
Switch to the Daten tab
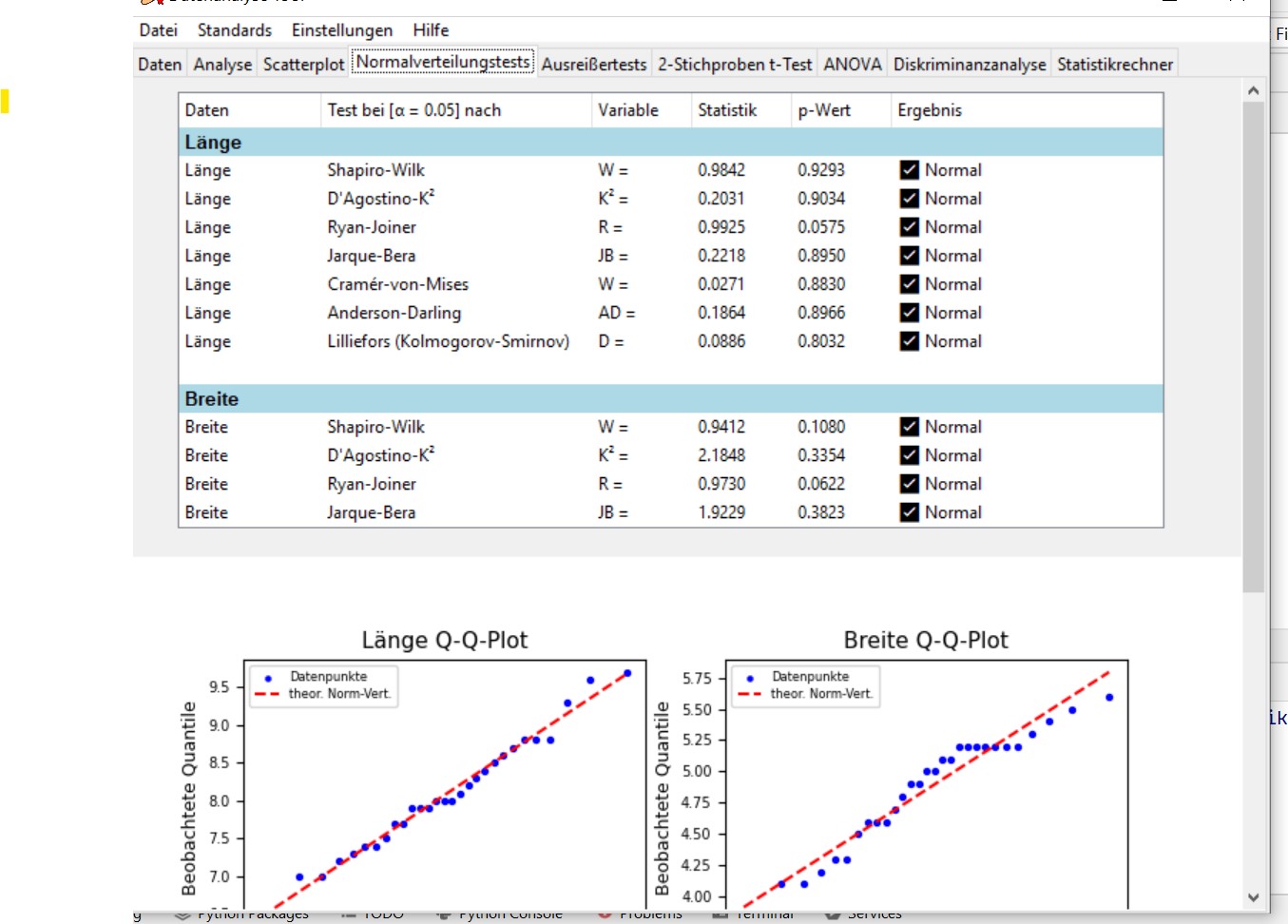pos(160,65)
